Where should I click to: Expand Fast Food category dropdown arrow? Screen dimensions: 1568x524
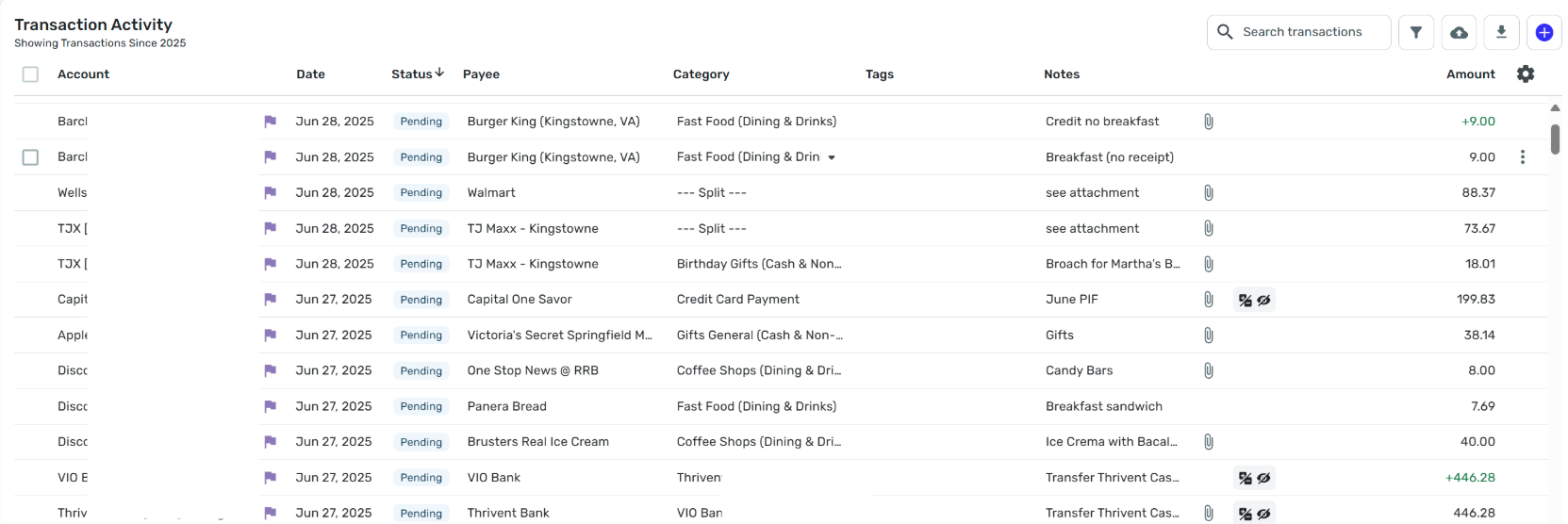click(x=832, y=157)
